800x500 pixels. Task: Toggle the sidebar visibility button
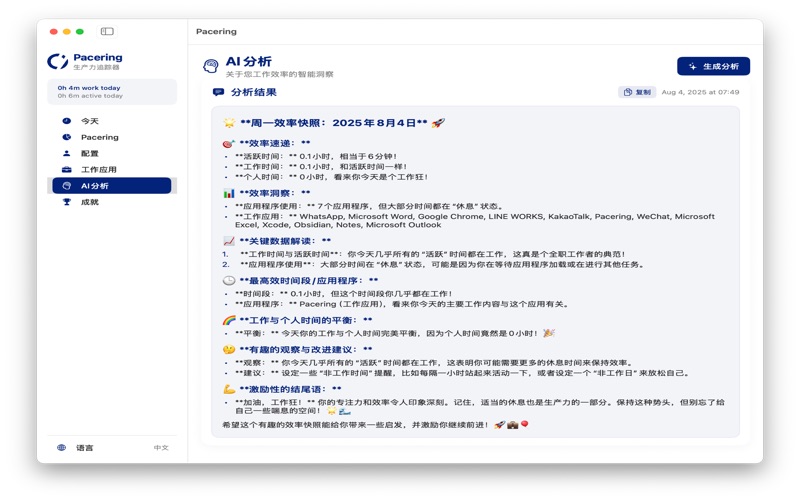pyautogui.click(x=107, y=31)
